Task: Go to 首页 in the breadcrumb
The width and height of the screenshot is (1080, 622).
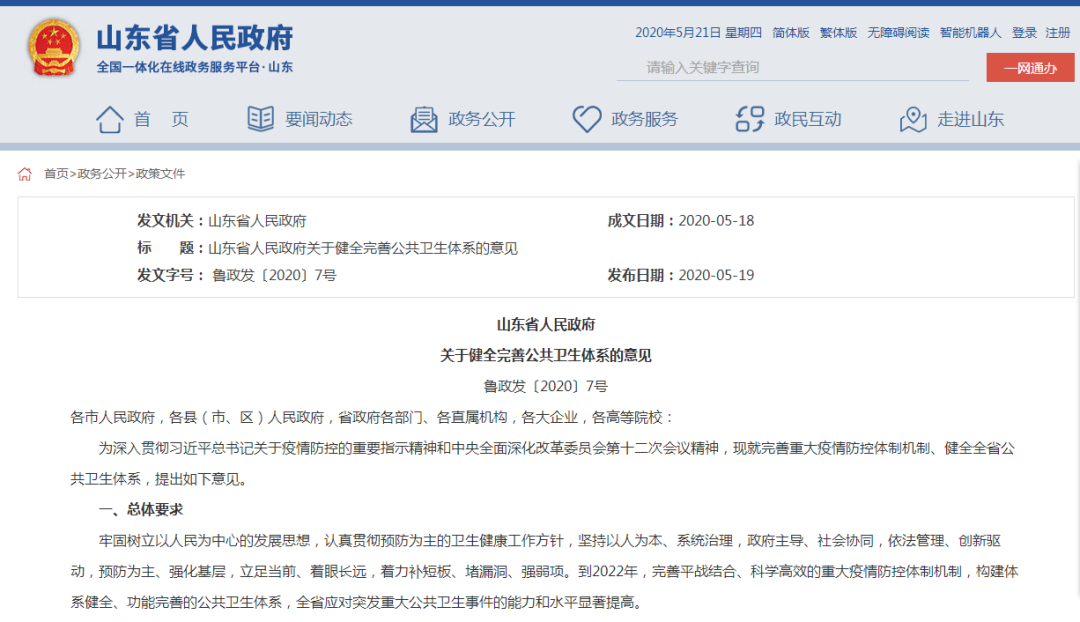Action: click(56, 174)
